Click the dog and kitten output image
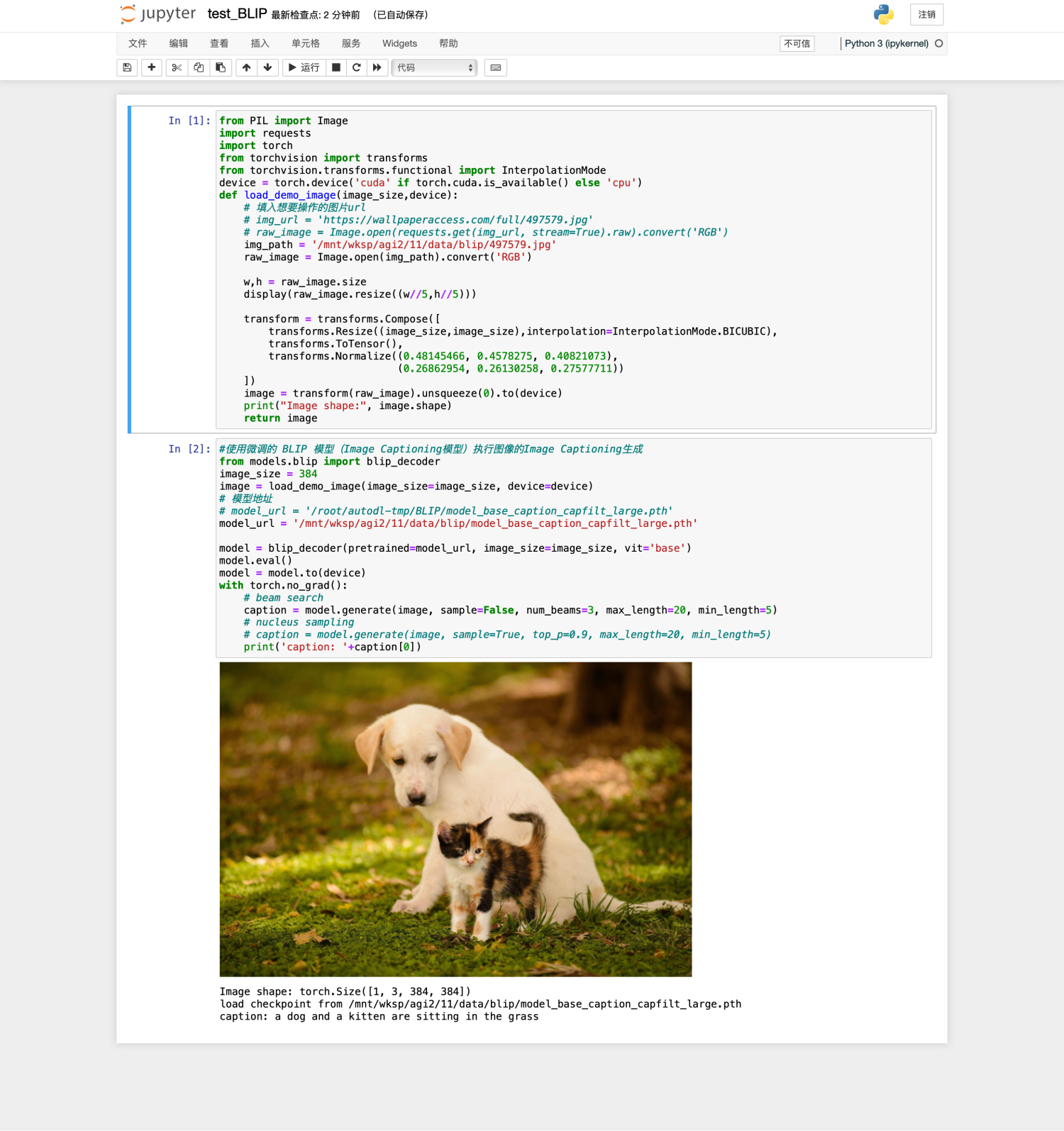The image size is (1064, 1131). [455, 819]
